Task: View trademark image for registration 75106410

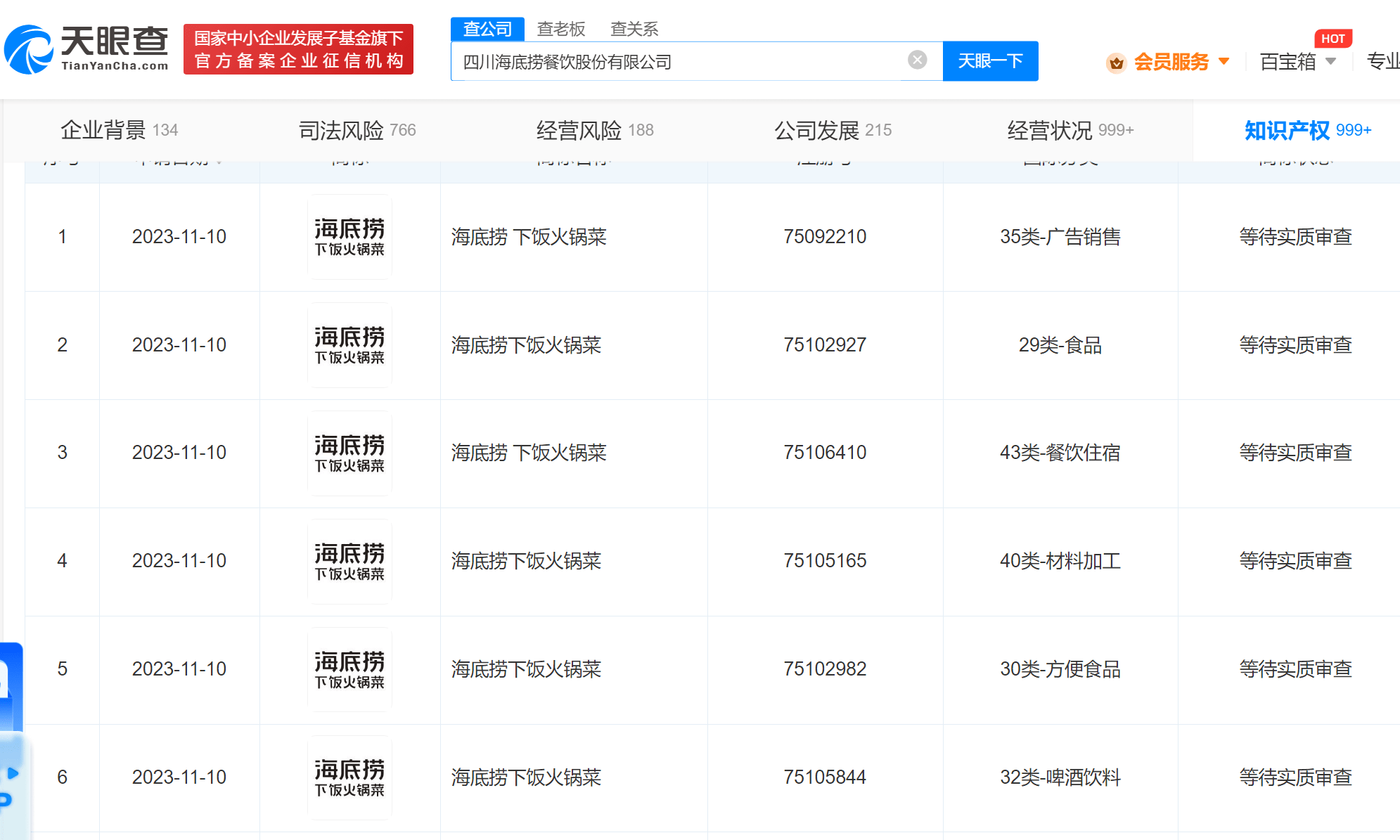Action: coord(349,453)
